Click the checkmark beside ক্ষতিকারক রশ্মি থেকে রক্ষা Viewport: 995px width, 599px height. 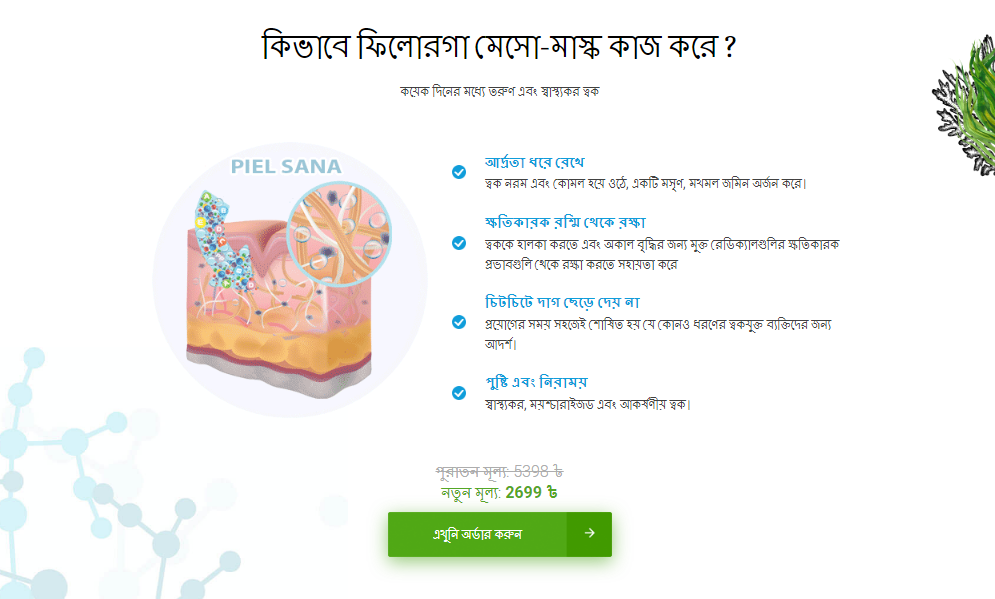458,243
